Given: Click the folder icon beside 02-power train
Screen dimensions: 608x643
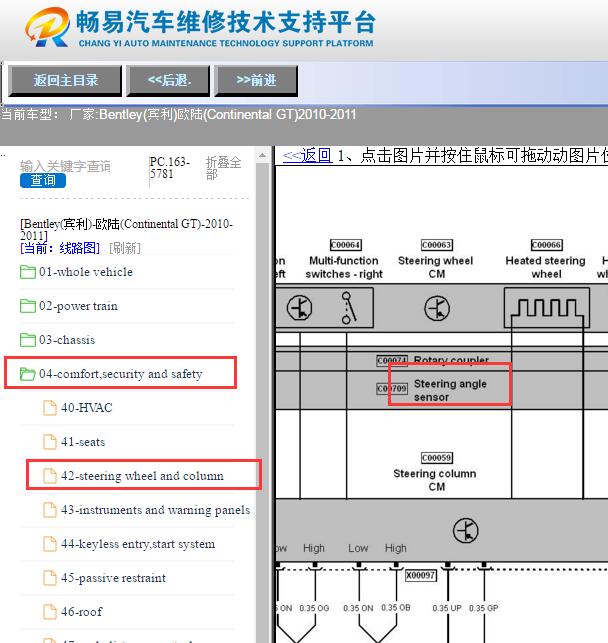Looking at the screenshot, I should click(x=27, y=306).
